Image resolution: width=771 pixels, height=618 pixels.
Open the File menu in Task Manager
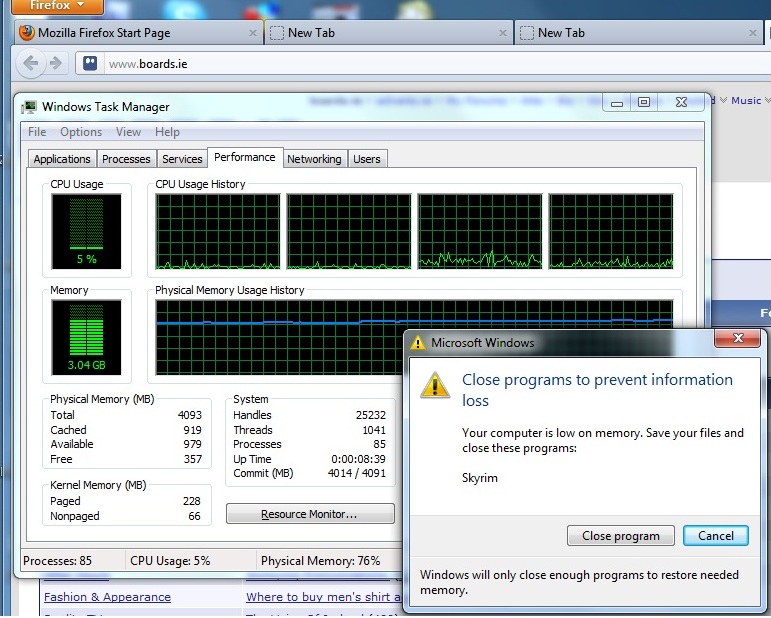(x=37, y=132)
